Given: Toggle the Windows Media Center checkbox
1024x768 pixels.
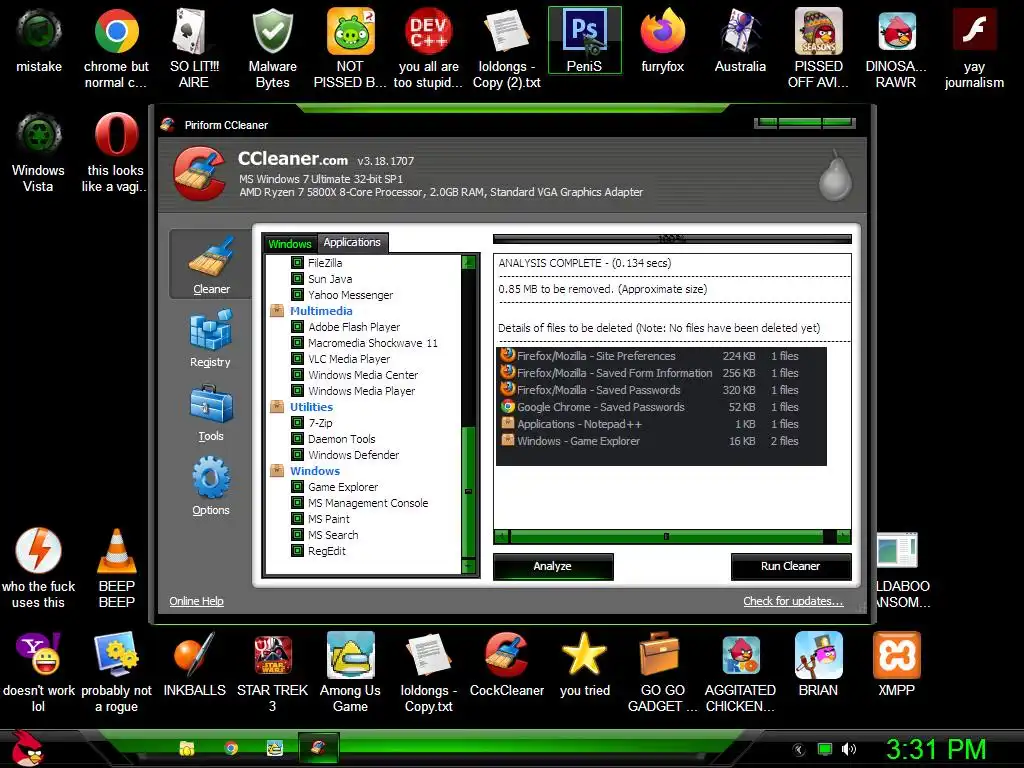Looking at the screenshot, I should point(297,375).
